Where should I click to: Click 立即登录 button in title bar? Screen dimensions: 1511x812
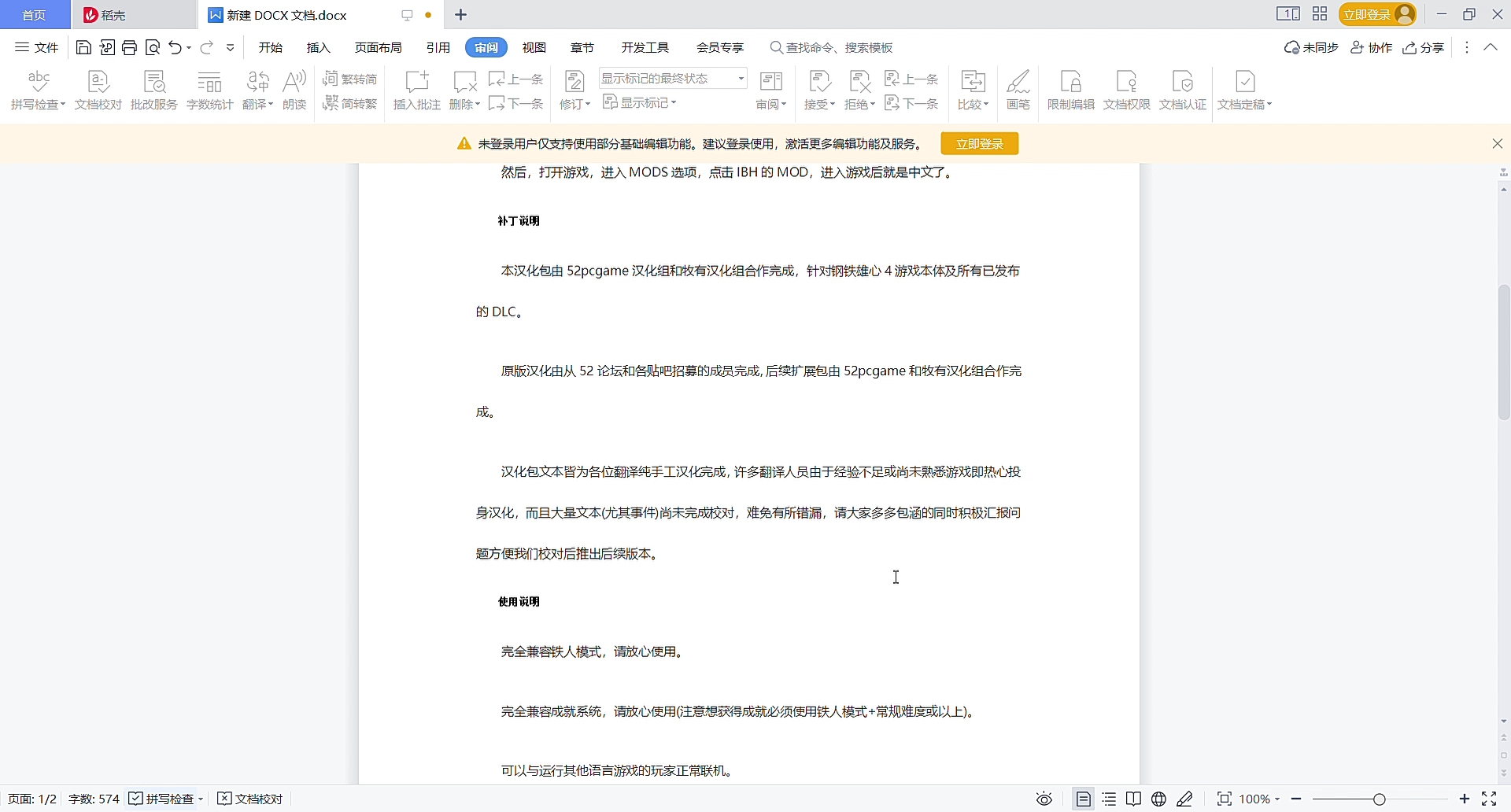[x=1378, y=15]
